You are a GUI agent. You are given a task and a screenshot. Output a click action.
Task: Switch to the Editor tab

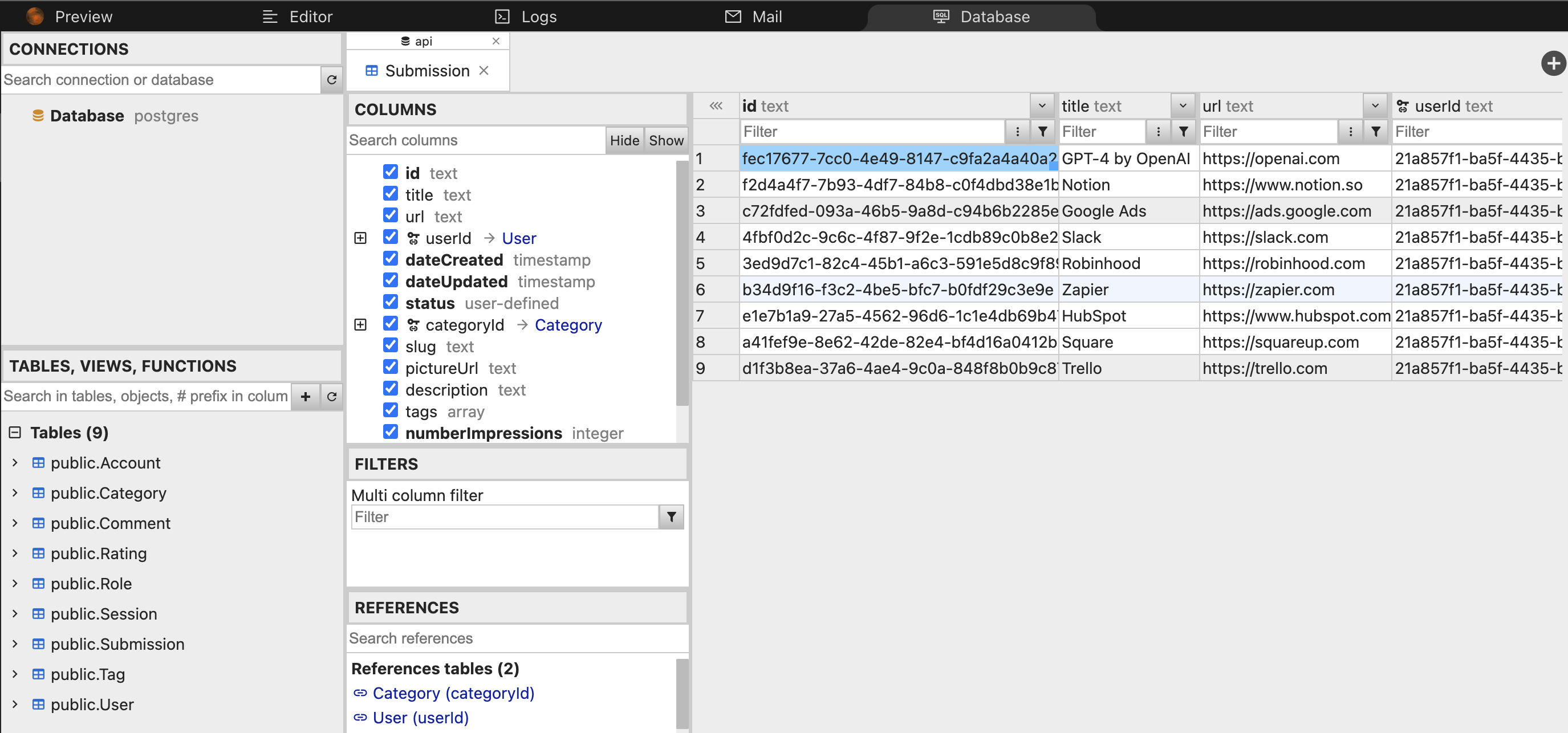click(298, 17)
